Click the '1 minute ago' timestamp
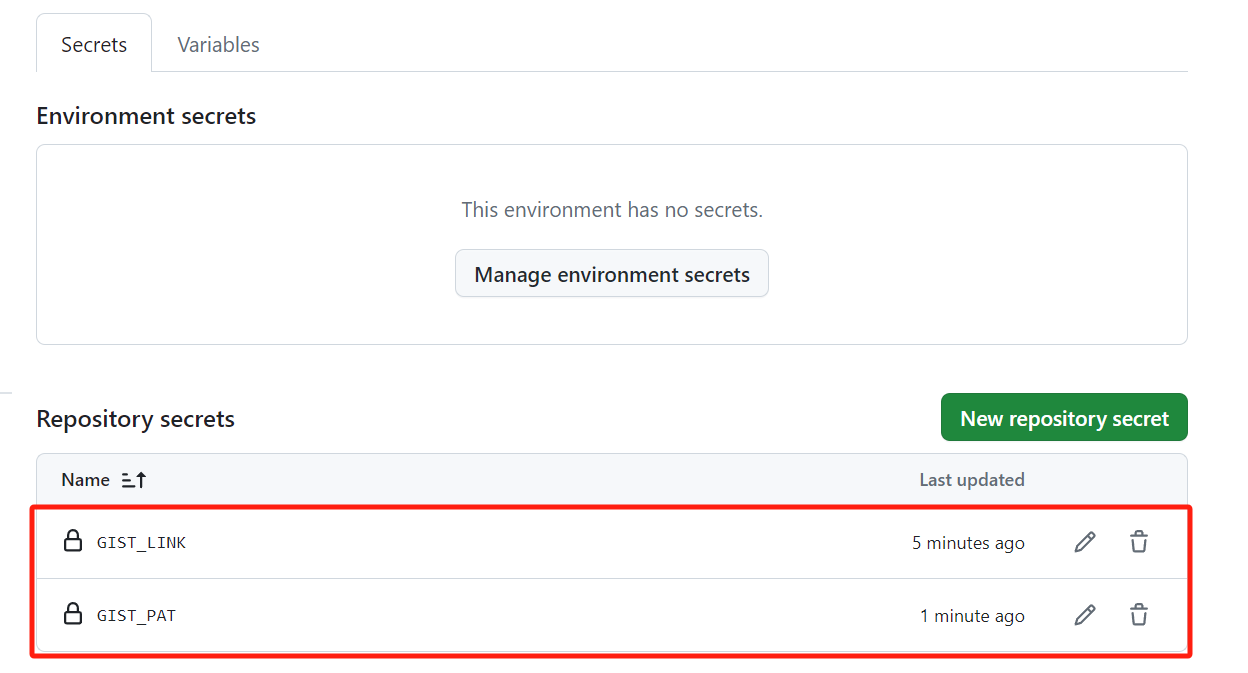The image size is (1248, 673). 972,616
